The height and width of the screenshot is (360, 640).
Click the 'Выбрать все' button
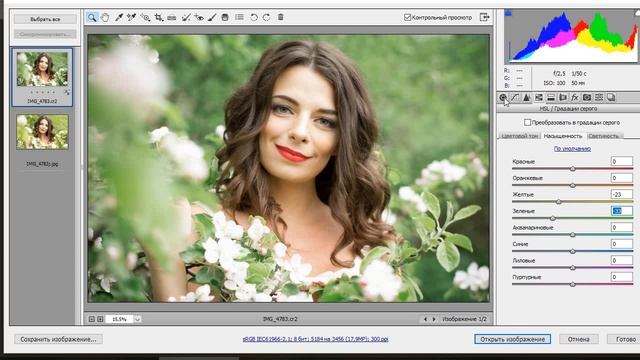45,19
